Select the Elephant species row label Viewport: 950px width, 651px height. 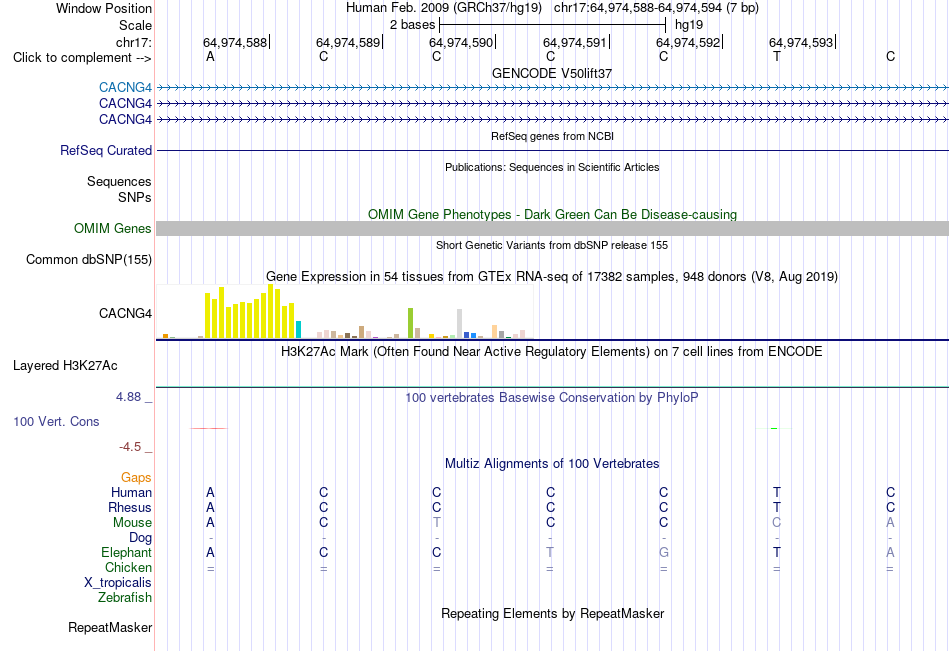coord(127,552)
